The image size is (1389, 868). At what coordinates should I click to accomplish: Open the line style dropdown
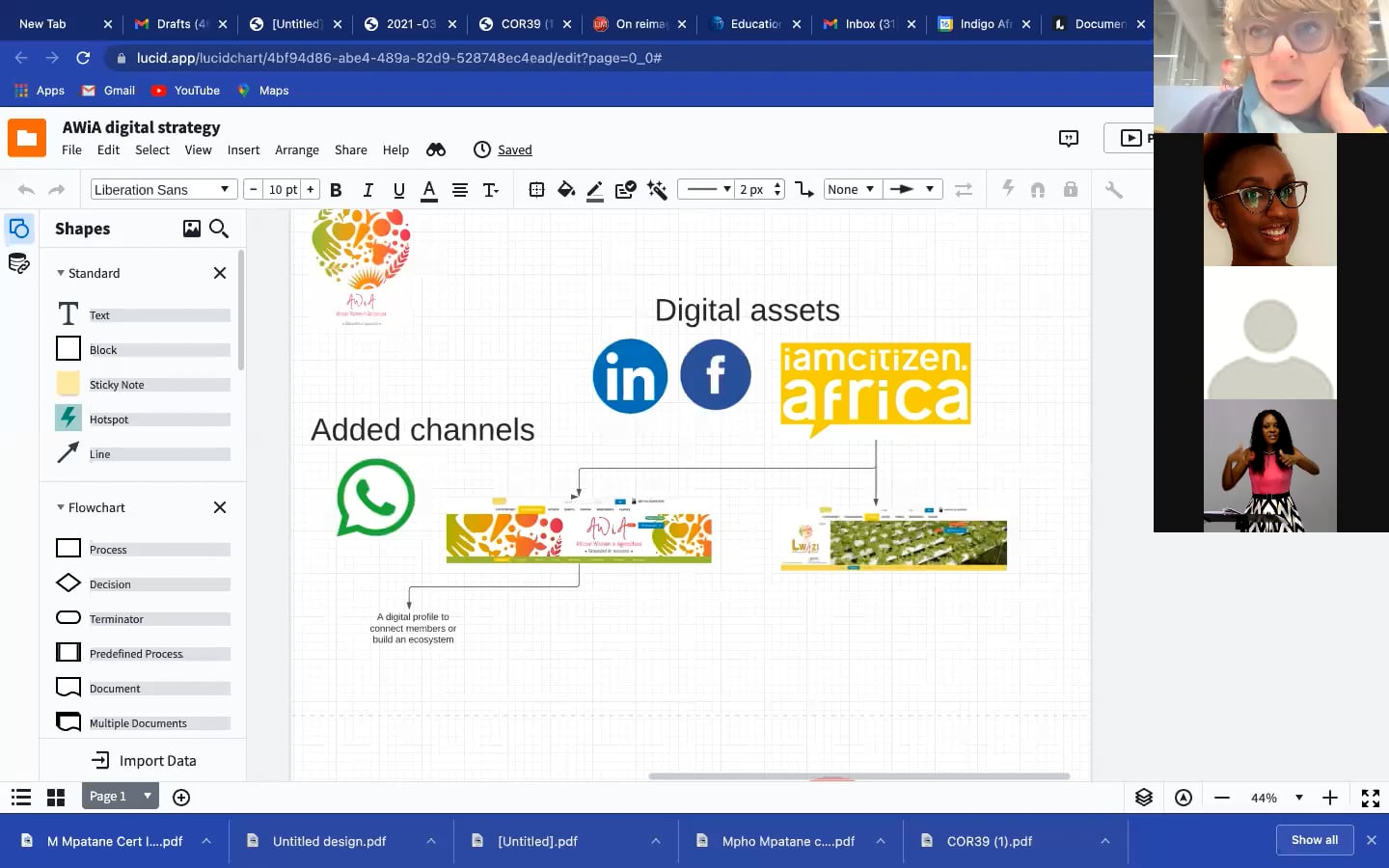pos(706,190)
